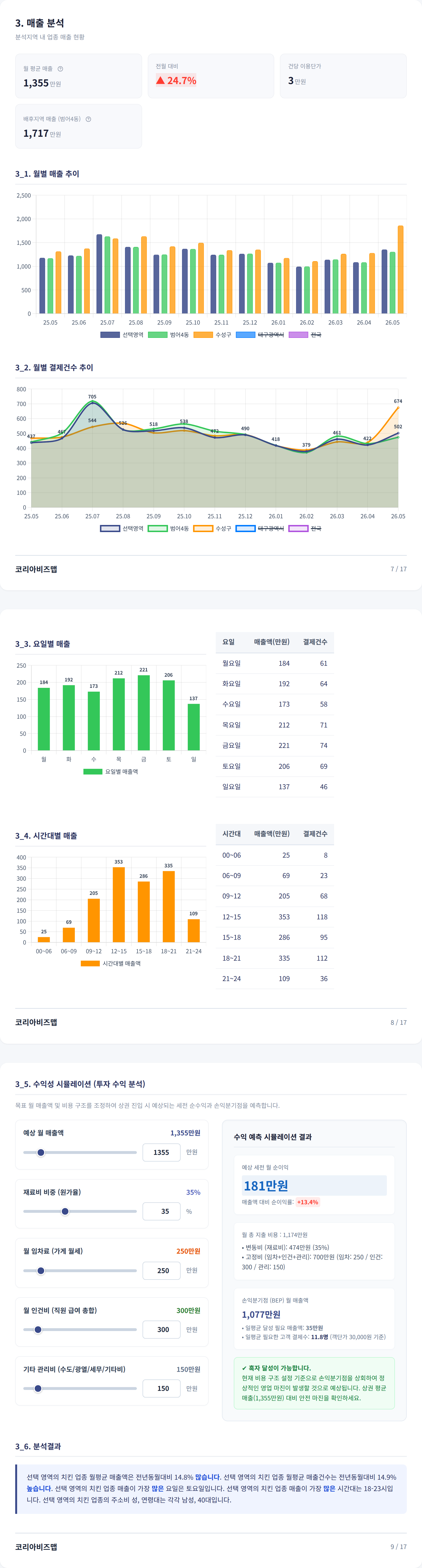
Task: Click the 목요일 row in the 요일 table
Action: coord(275,725)
